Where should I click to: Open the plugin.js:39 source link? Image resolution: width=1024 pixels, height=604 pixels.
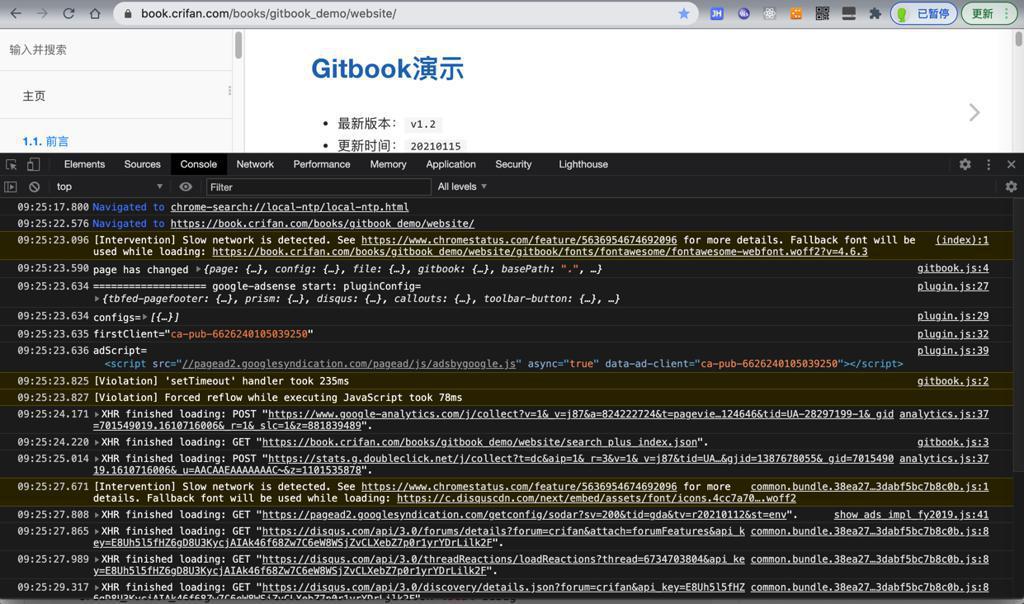[x=953, y=351]
